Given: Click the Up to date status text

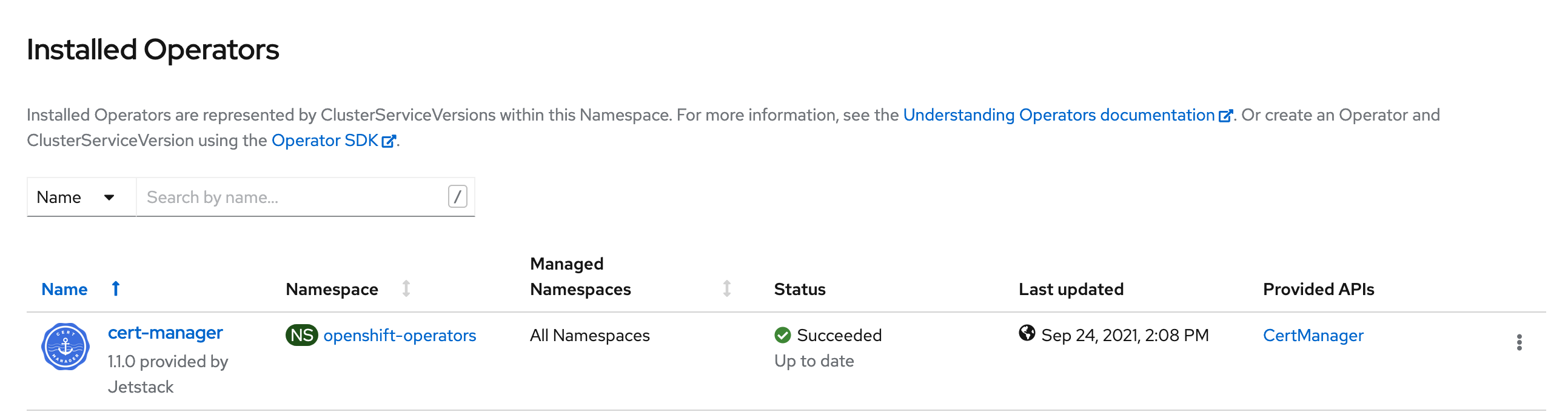Looking at the screenshot, I should [814, 361].
